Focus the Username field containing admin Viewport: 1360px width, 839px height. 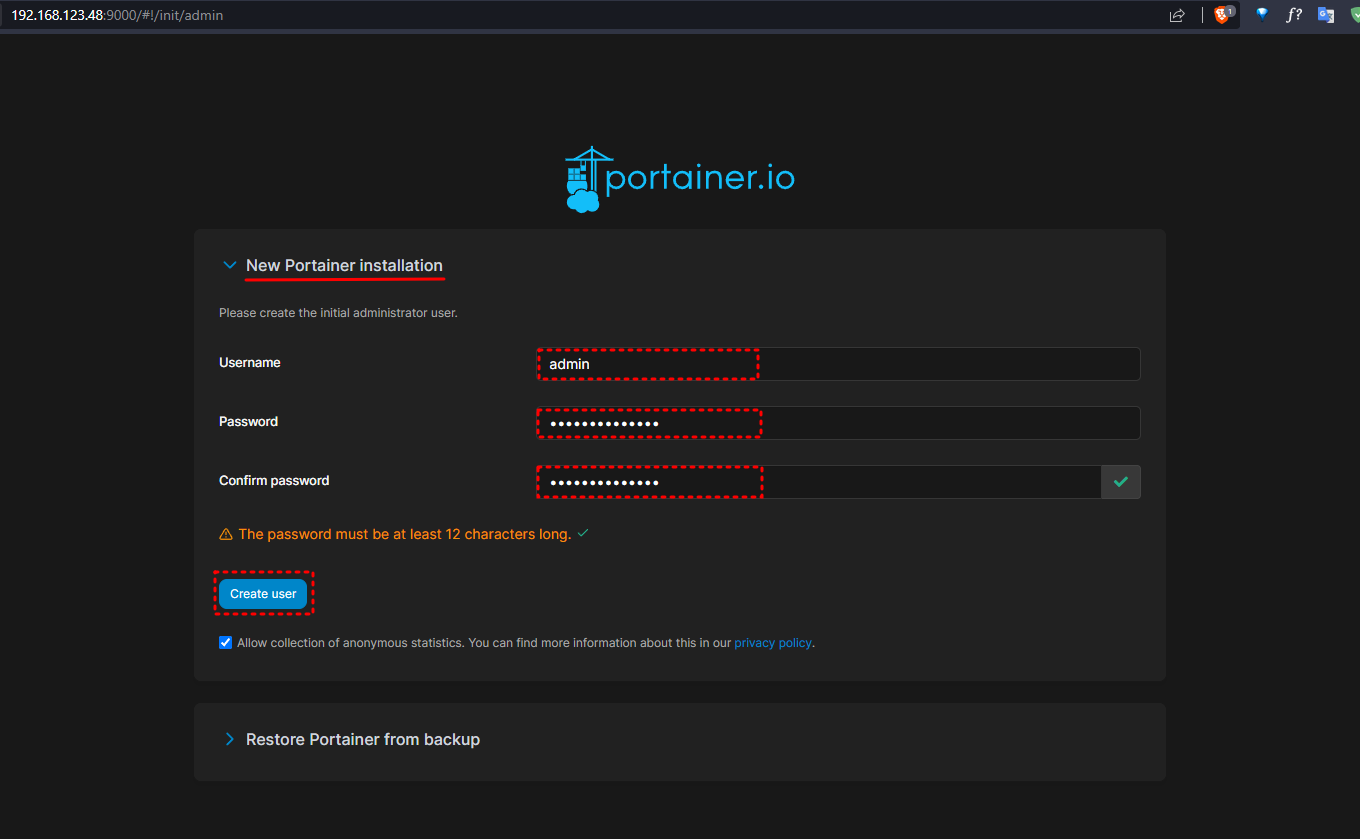(838, 364)
